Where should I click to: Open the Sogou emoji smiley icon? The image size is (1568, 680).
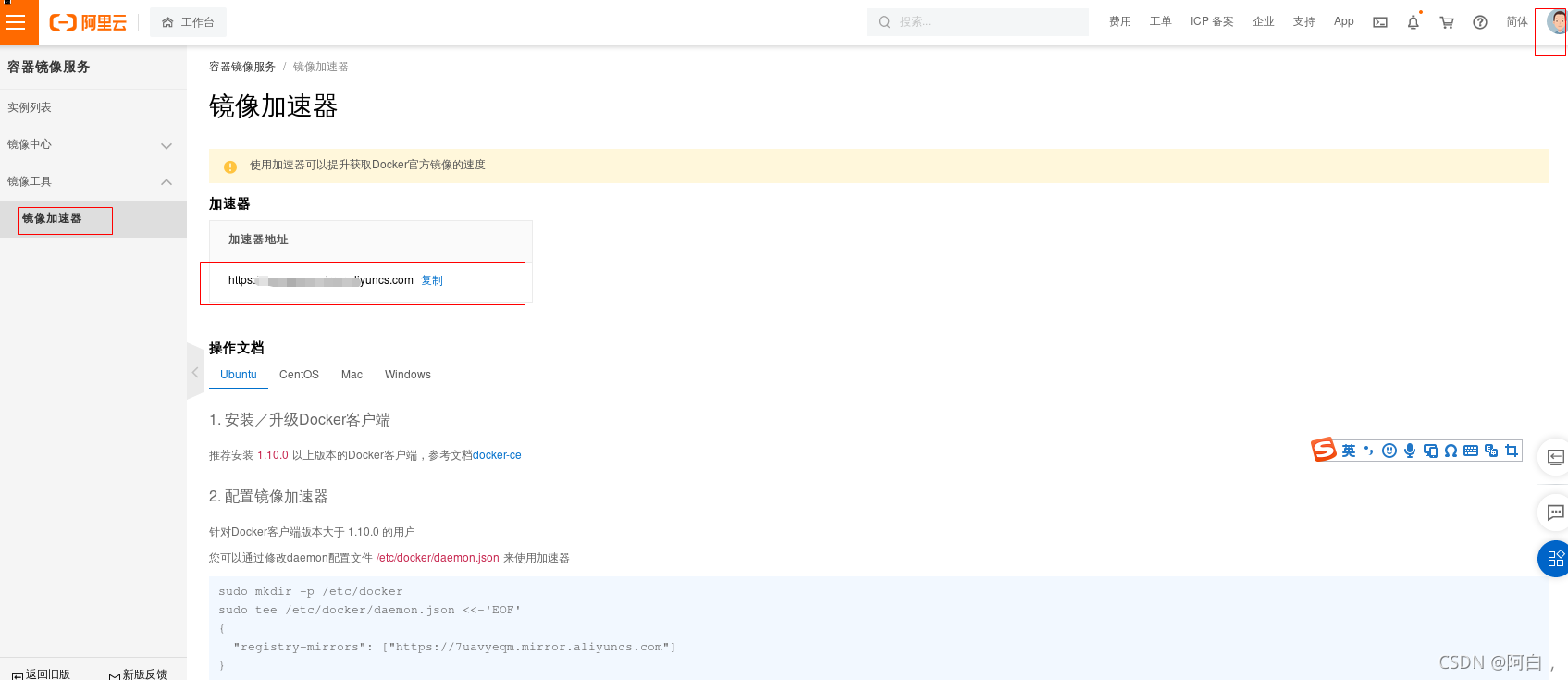[x=1389, y=451]
